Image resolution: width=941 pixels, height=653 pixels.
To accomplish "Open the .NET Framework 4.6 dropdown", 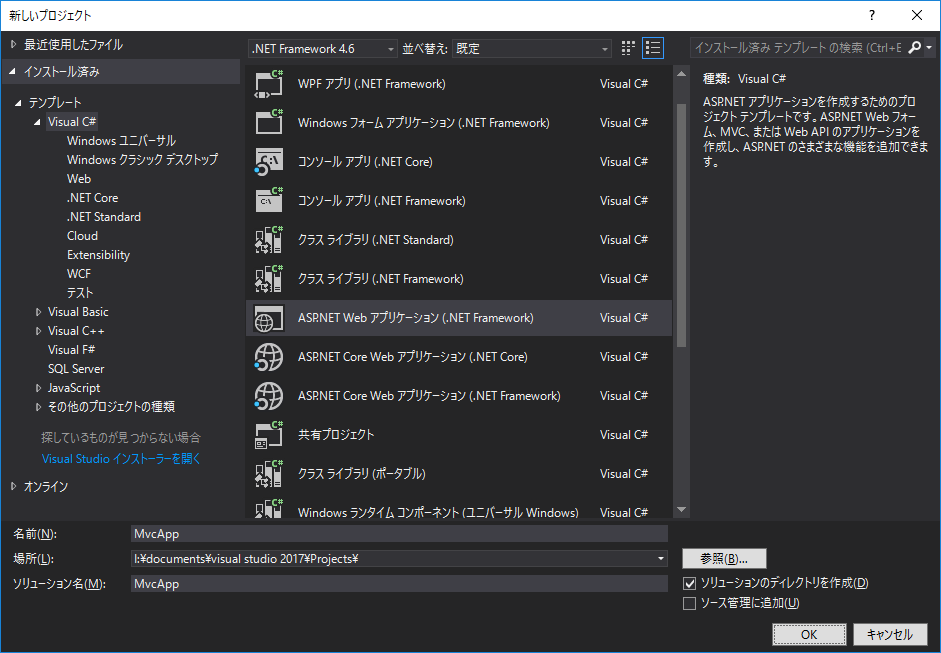I will (x=389, y=47).
